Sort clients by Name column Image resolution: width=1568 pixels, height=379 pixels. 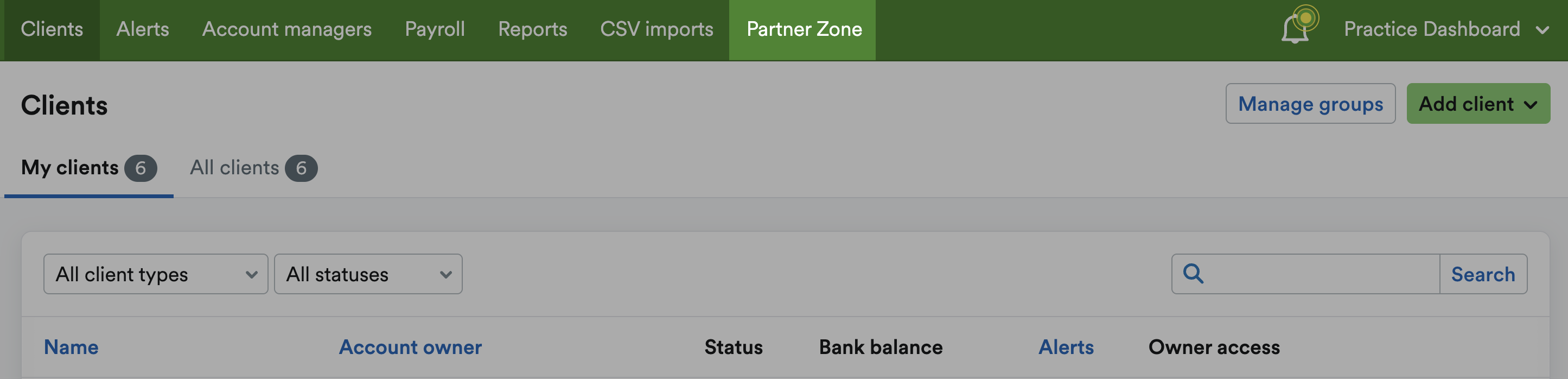click(x=71, y=347)
